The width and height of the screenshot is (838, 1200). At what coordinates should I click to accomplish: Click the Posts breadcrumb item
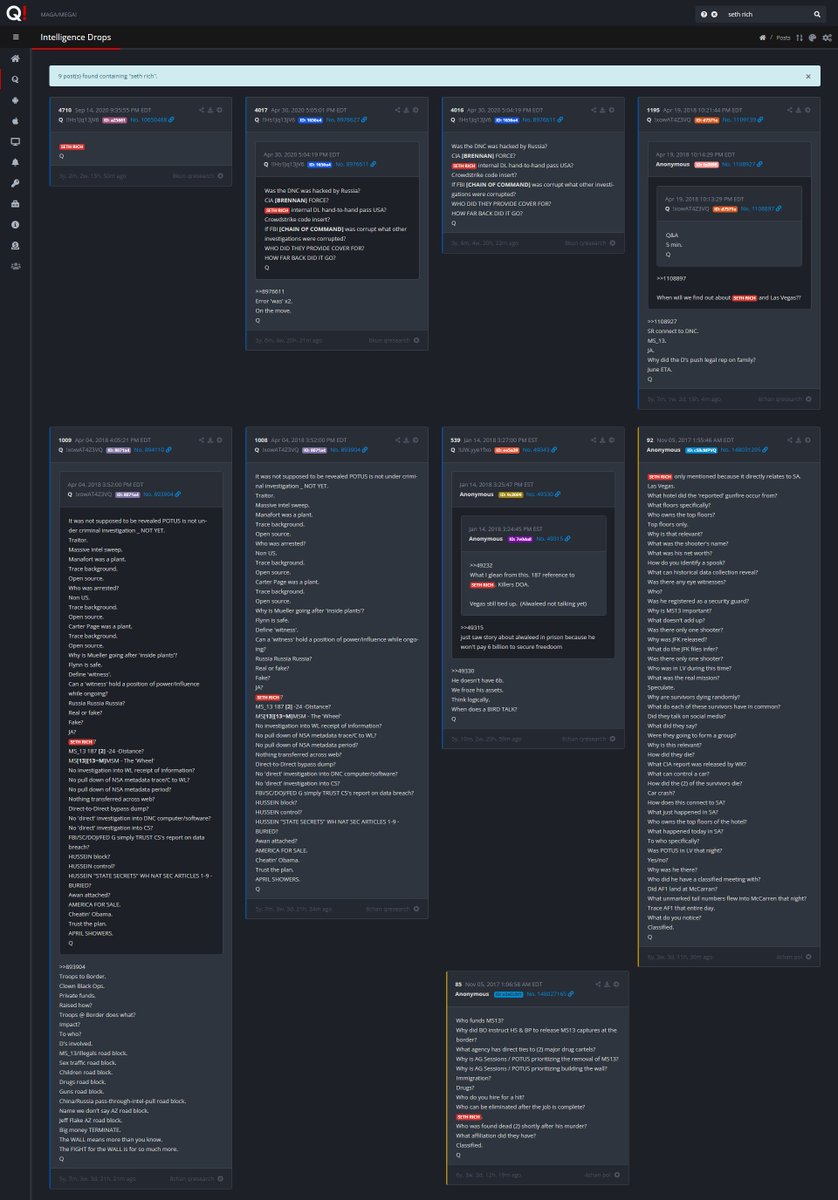click(x=783, y=37)
